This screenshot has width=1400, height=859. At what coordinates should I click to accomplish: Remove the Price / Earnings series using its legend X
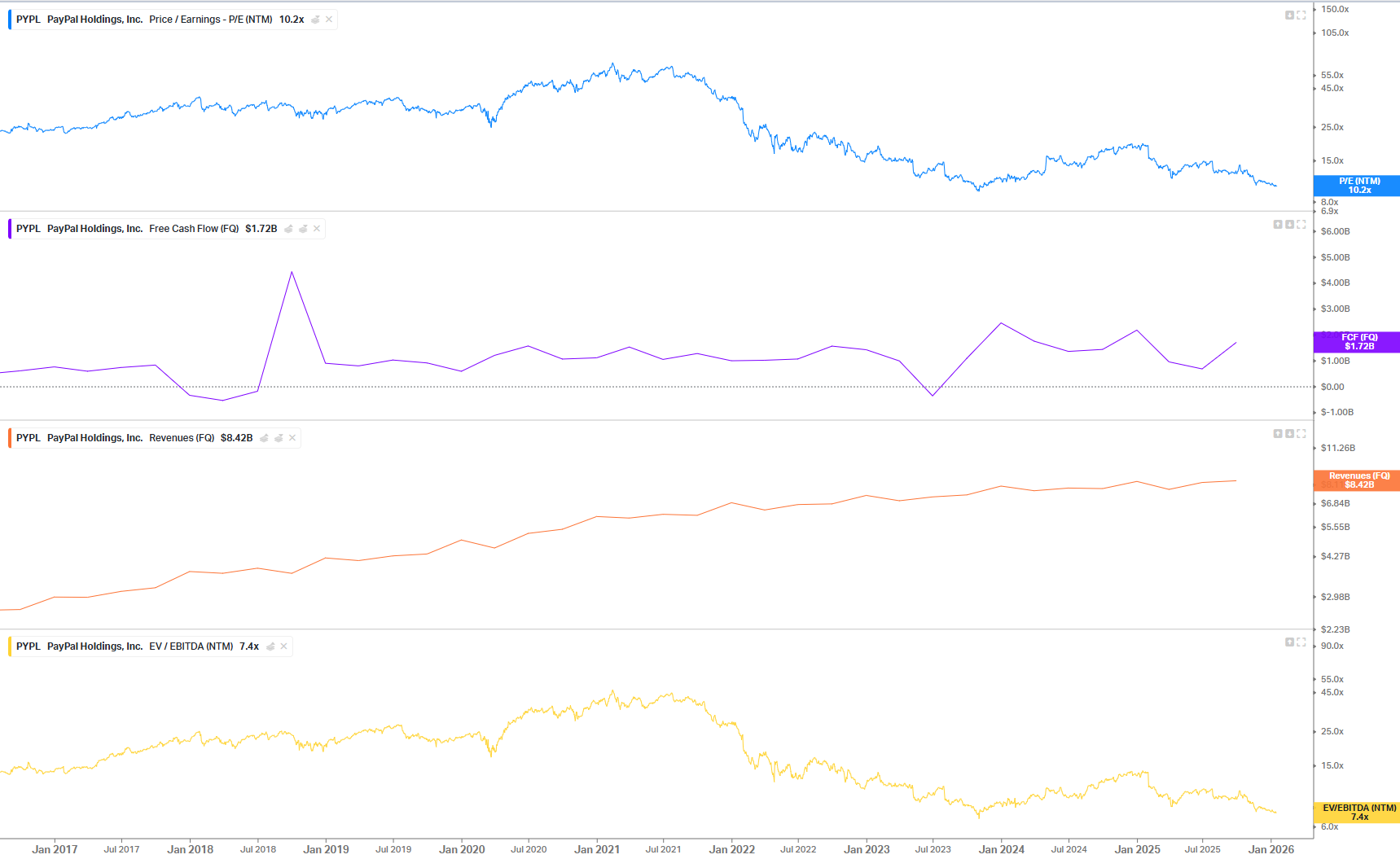(x=329, y=20)
